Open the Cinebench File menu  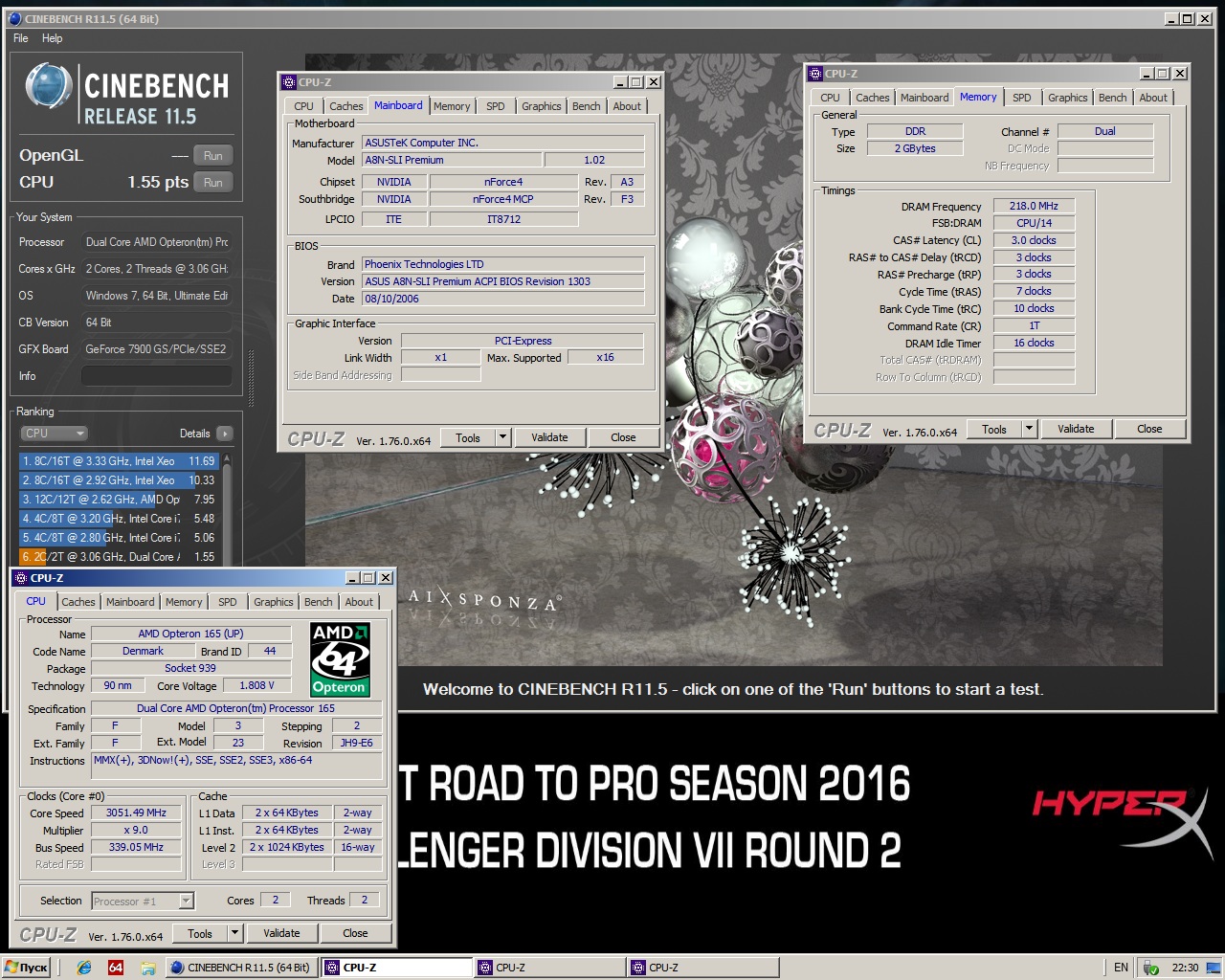coord(21,38)
